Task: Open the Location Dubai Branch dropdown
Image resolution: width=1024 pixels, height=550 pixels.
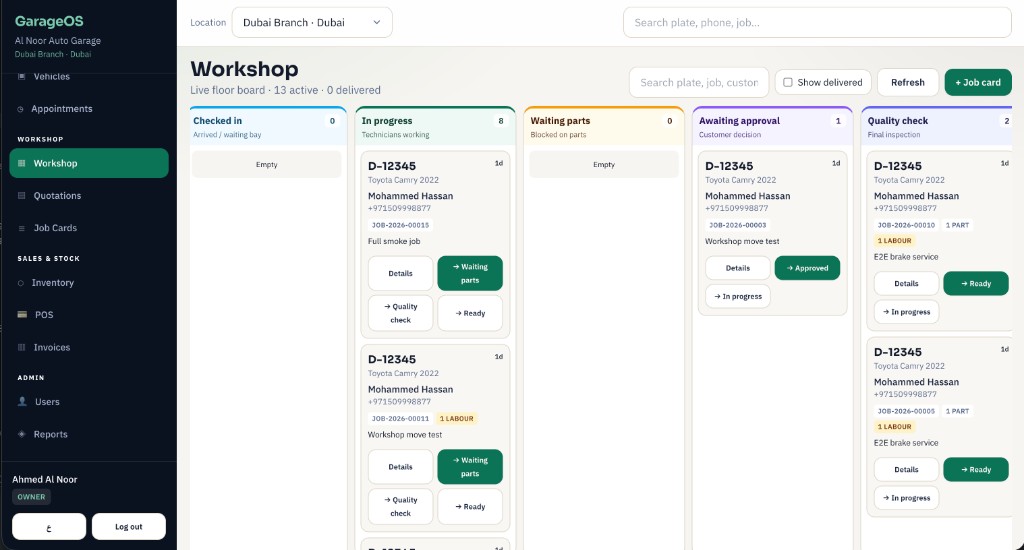Action: 312,22
